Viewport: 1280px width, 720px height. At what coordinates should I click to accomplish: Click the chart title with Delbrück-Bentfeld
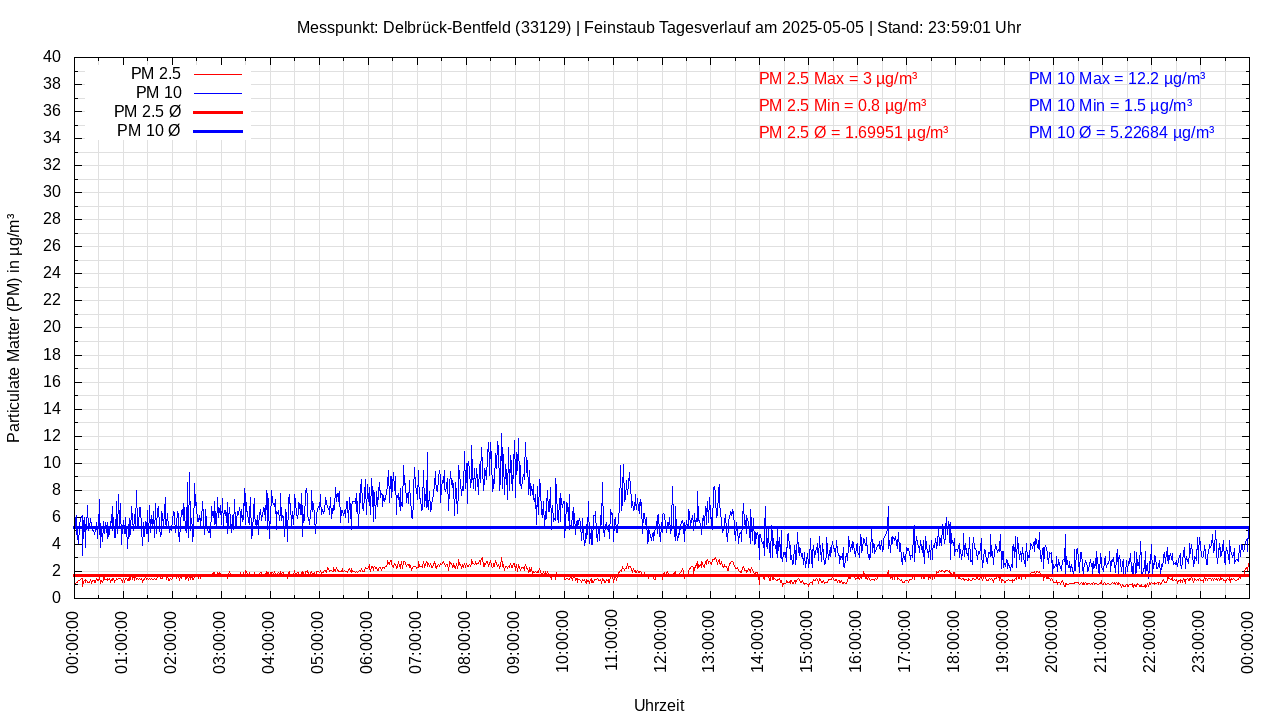pyautogui.click(x=658, y=28)
